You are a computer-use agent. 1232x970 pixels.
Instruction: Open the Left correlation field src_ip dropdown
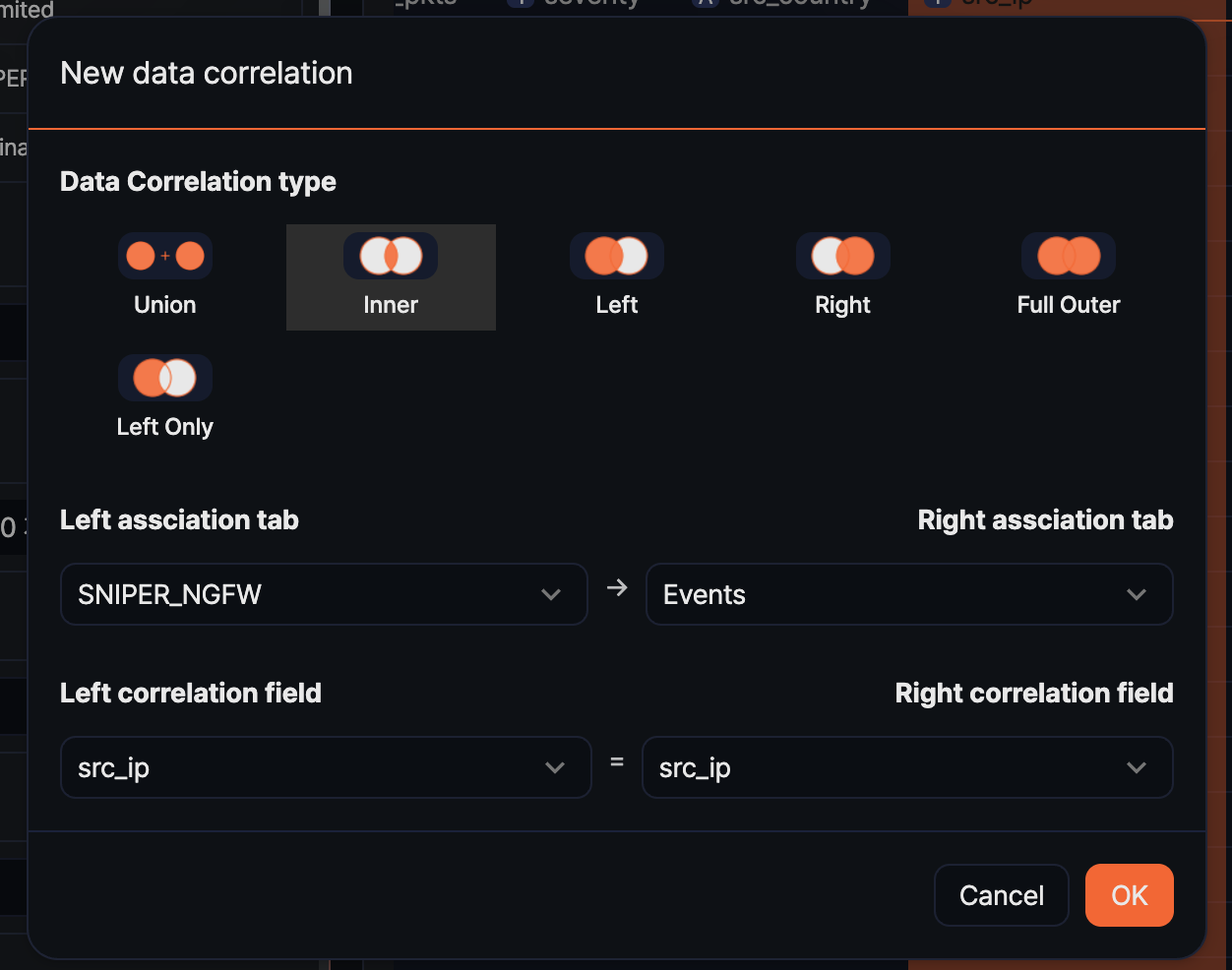click(x=325, y=767)
